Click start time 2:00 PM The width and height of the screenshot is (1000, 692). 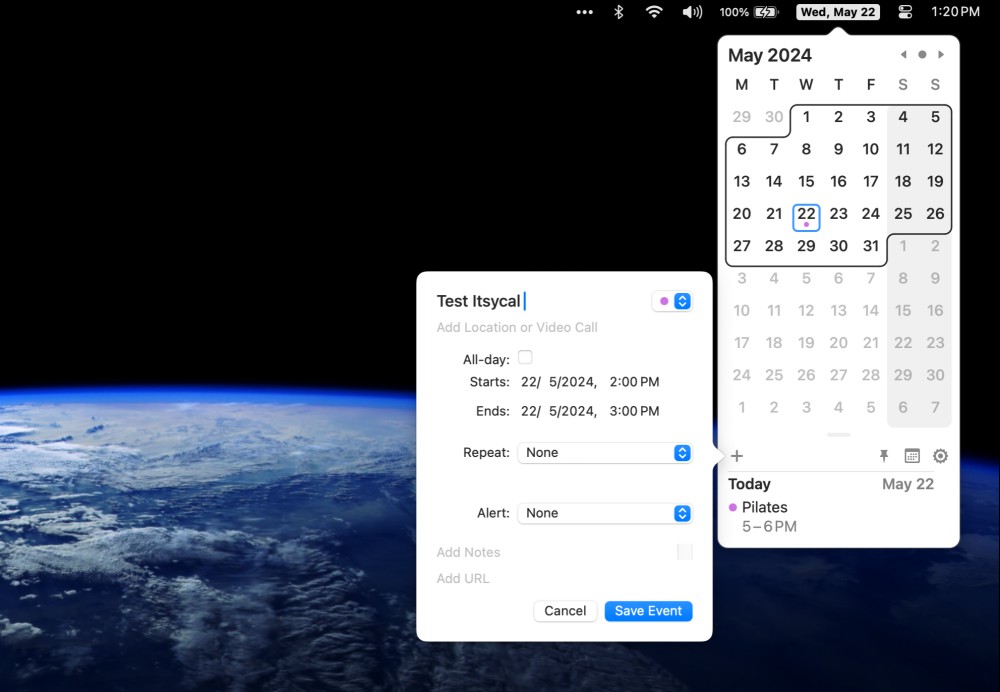click(635, 382)
